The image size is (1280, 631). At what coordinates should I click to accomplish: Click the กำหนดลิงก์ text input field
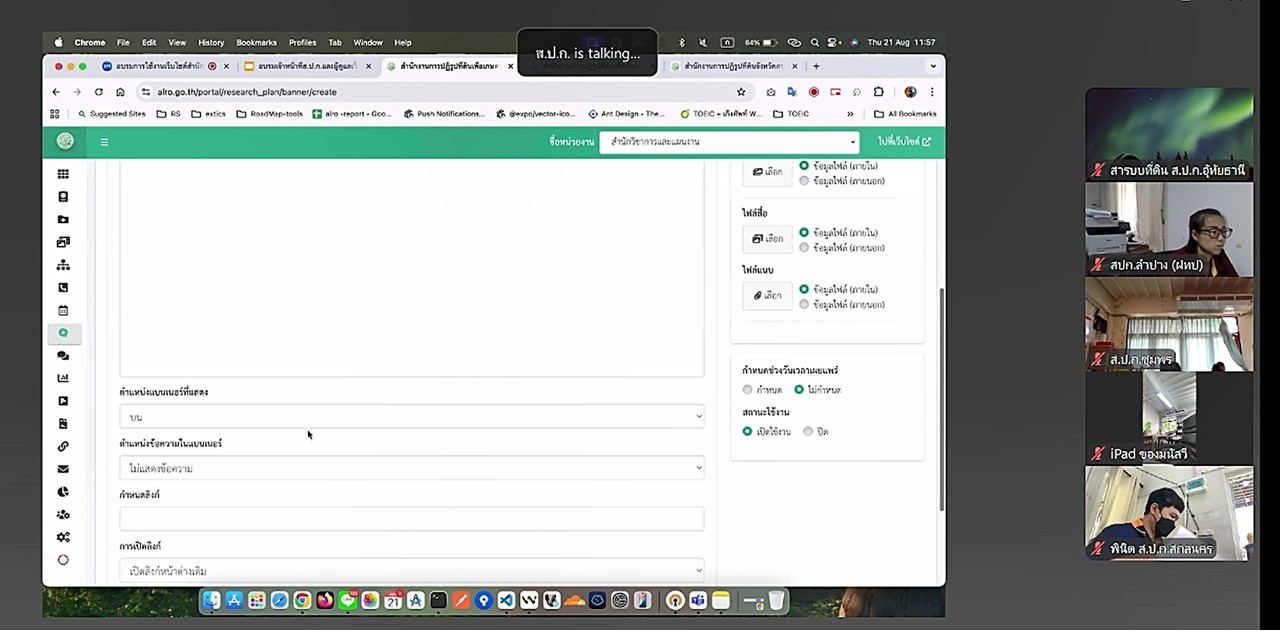coord(411,519)
